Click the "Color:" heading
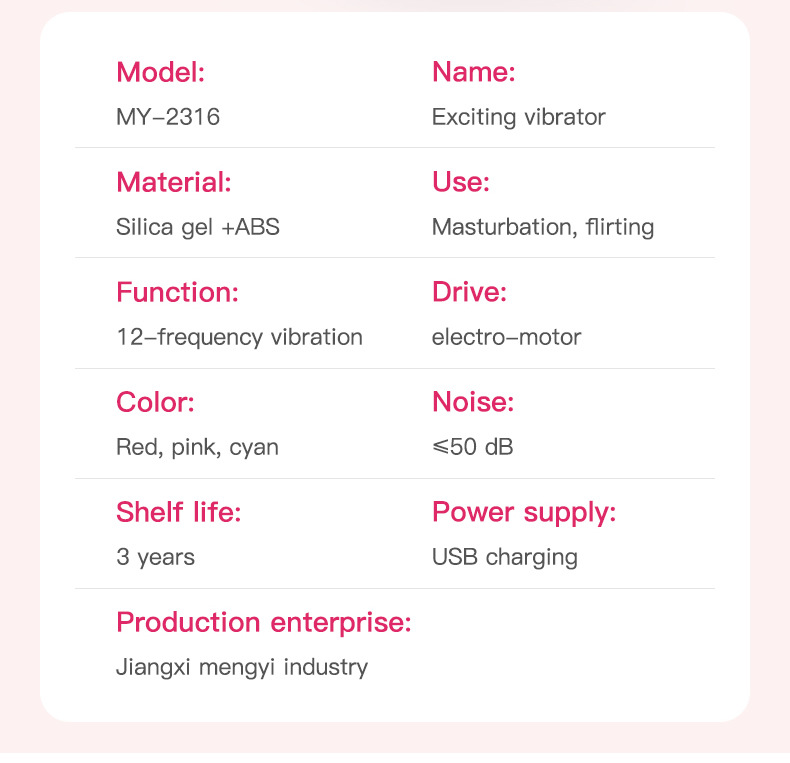Screen dimensions: 790x763 155,402
